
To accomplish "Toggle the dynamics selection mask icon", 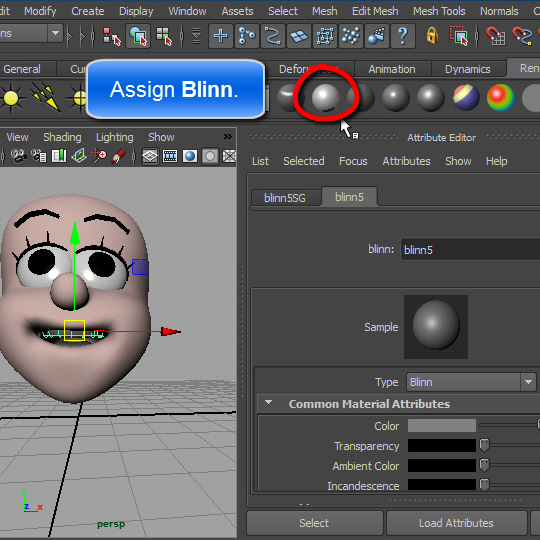I will pyautogui.click(x=351, y=36).
